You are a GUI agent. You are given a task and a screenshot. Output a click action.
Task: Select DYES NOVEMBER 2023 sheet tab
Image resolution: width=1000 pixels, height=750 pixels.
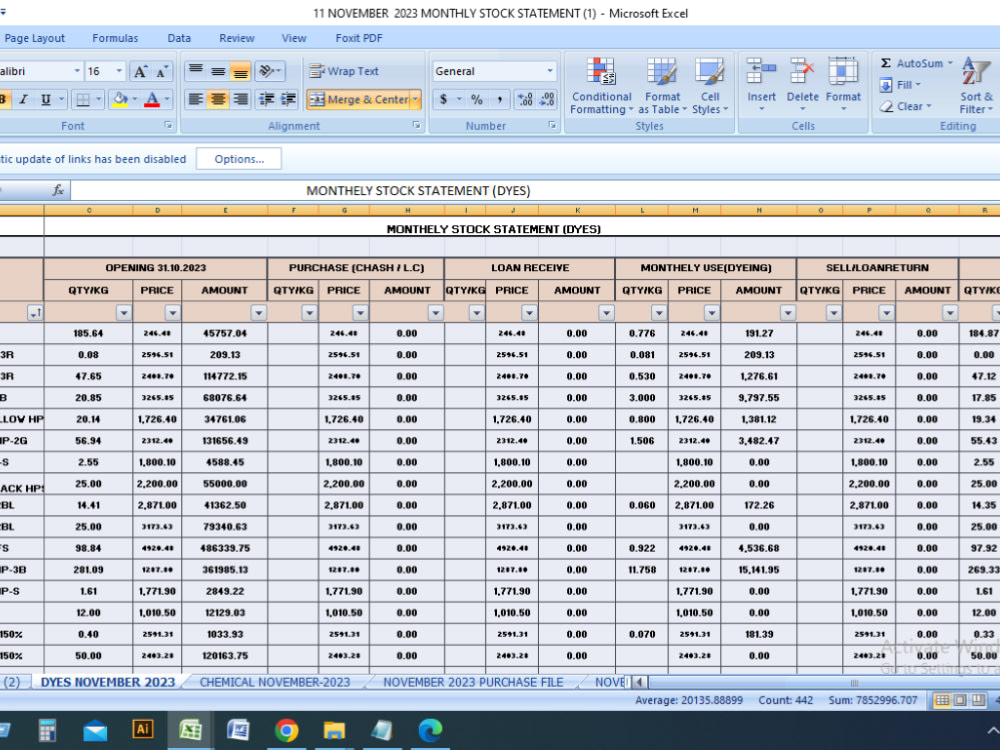[x=108, y=682]
